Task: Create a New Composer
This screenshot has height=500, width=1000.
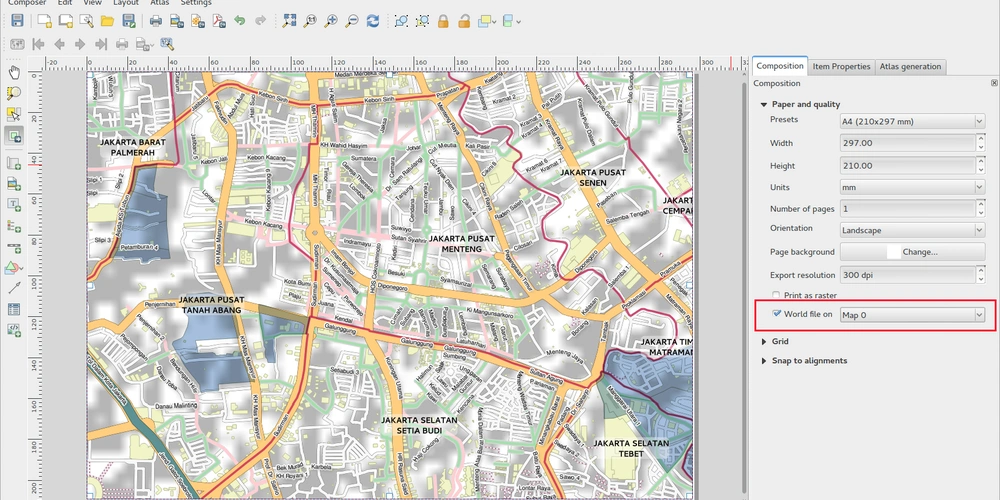Action: pyautogui.click(x=45, y=21)
